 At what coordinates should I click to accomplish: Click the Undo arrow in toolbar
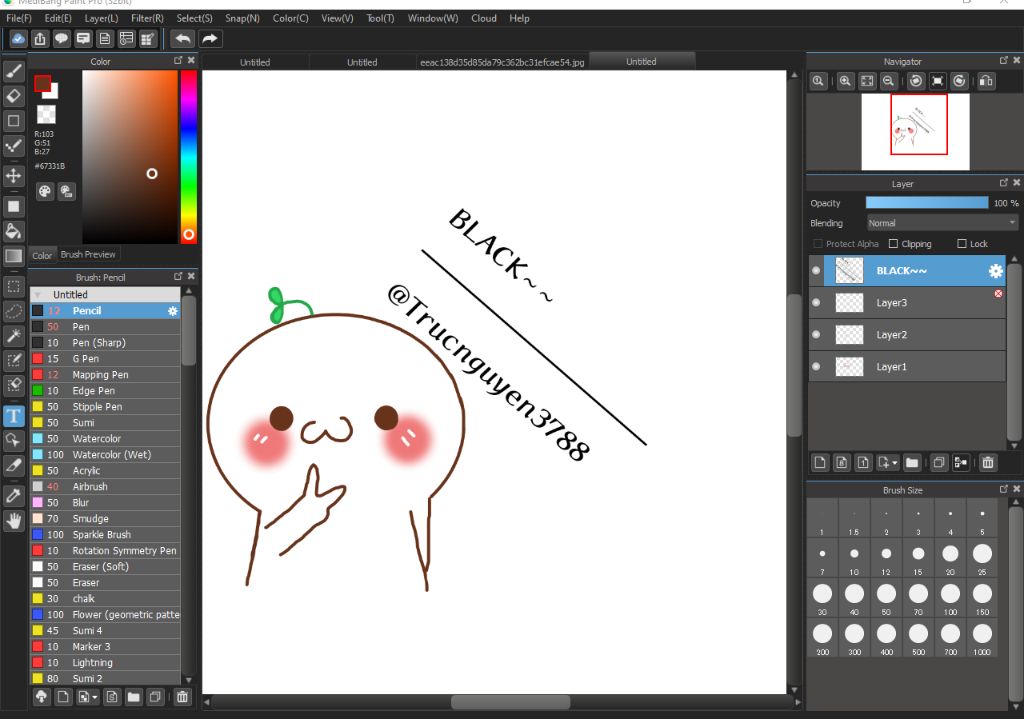tap(183, 39)
